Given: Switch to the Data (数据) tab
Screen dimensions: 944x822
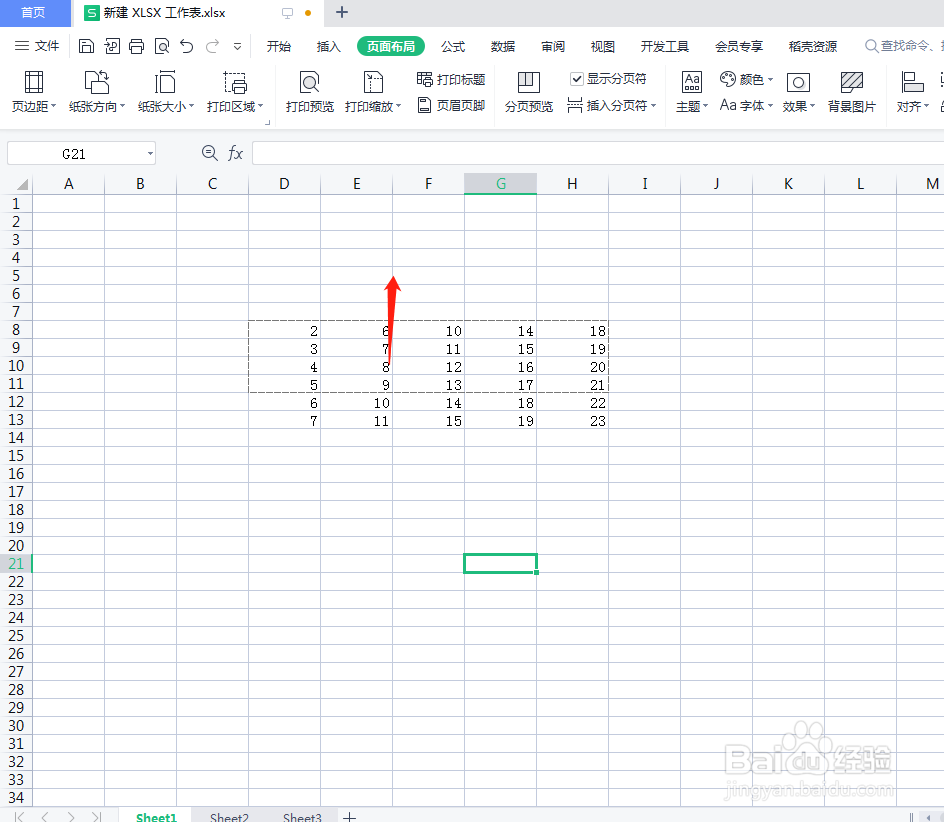Looking at the screenshot, I should point(503,46).
